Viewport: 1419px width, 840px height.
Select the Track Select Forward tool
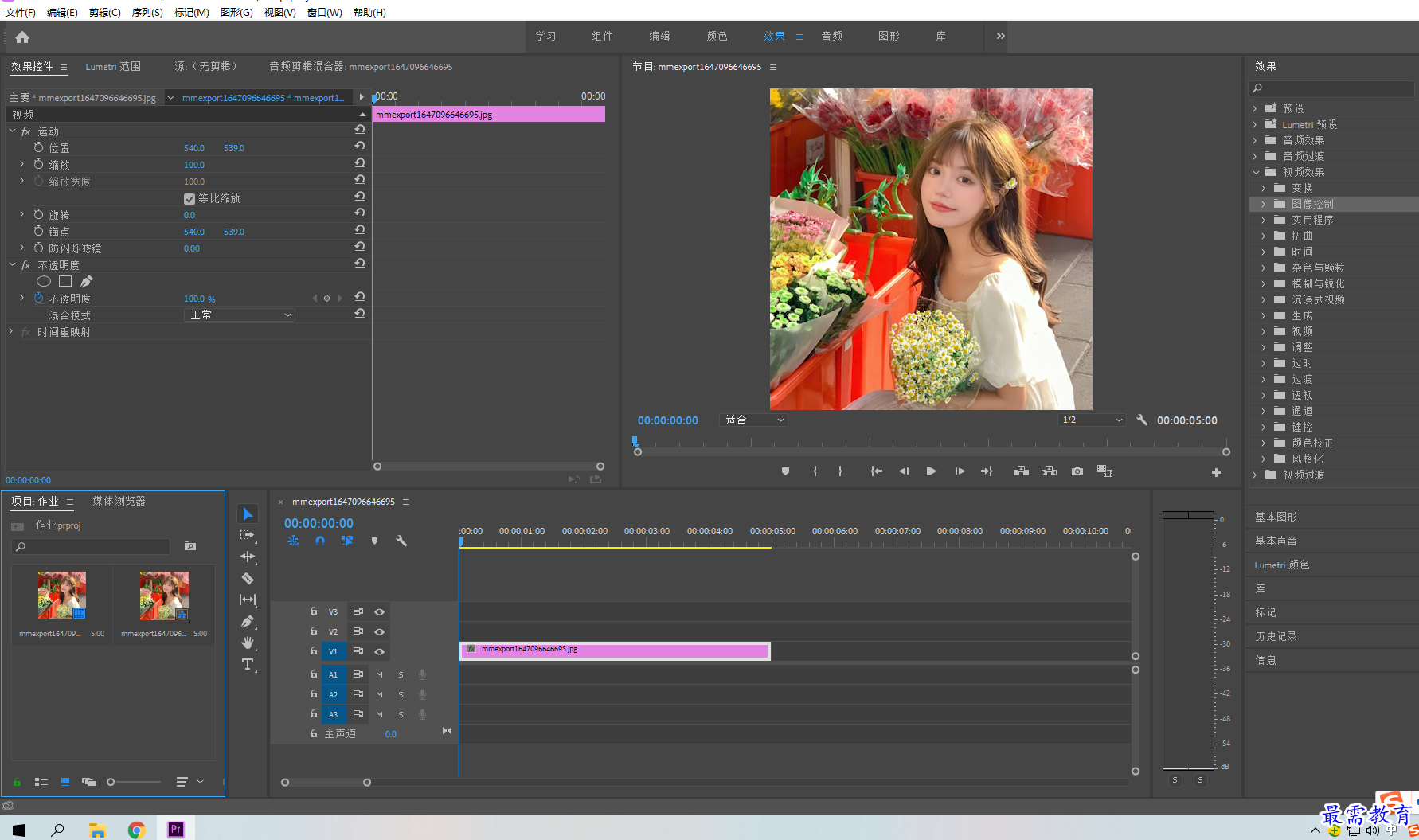click(x=248, y=536)
